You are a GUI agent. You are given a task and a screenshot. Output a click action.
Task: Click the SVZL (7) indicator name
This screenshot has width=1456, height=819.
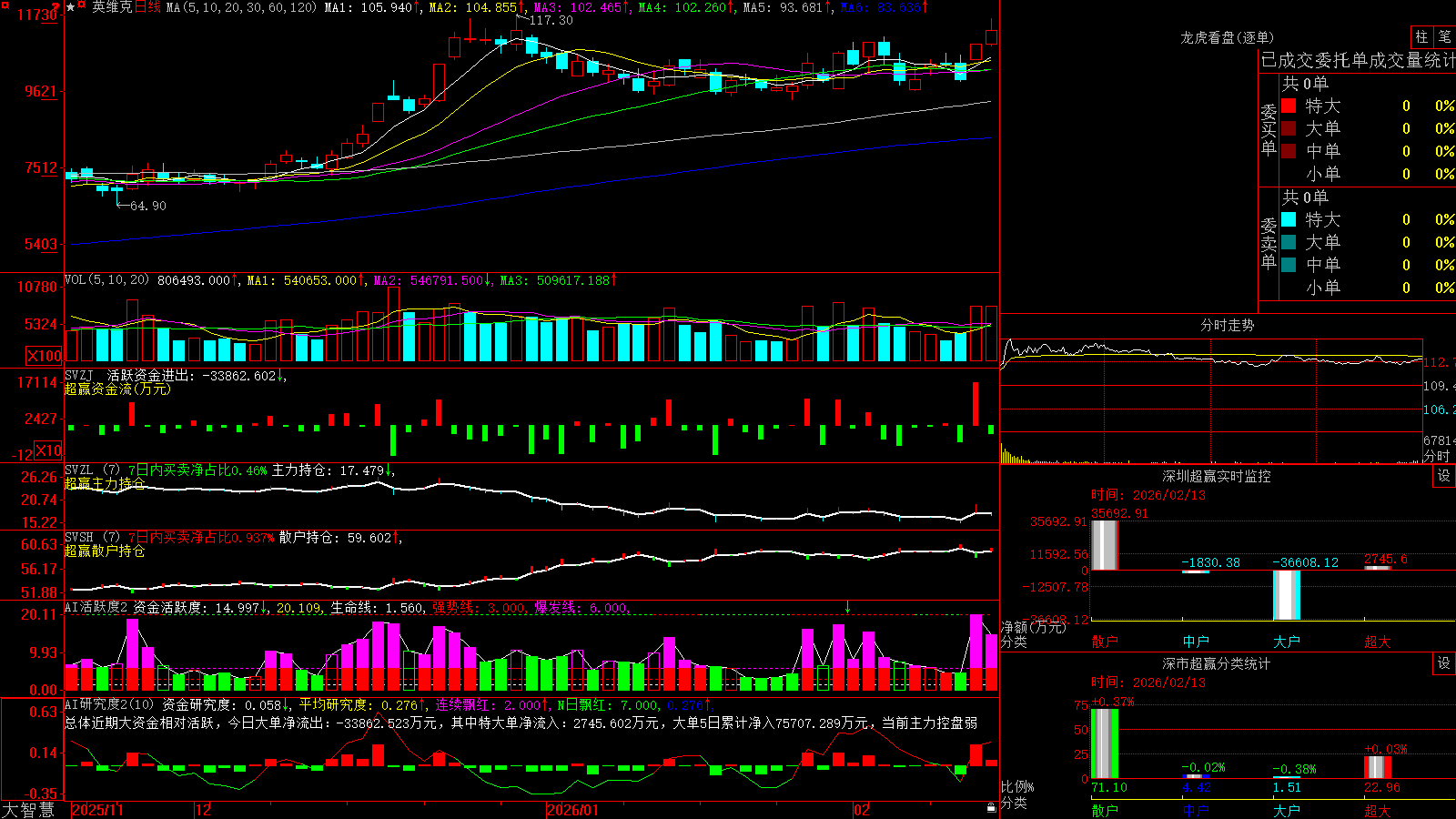tap(92, 470)
